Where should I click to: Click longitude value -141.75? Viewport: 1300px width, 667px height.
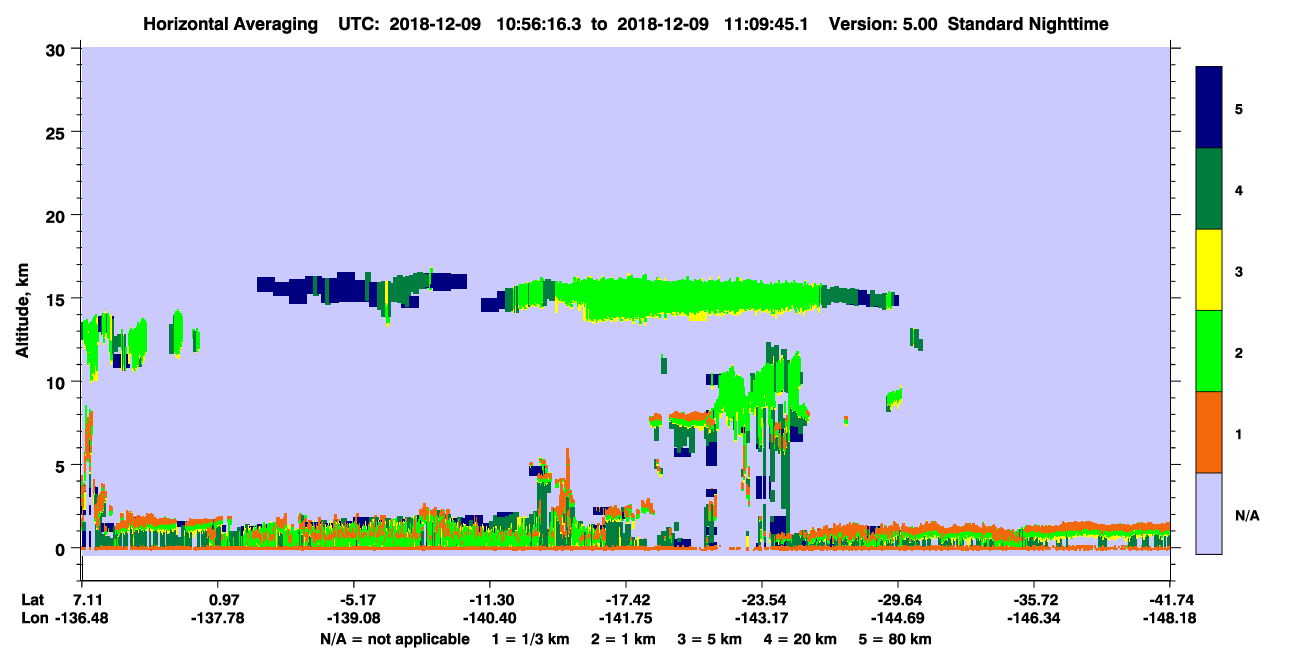click(x=625, y=619)
